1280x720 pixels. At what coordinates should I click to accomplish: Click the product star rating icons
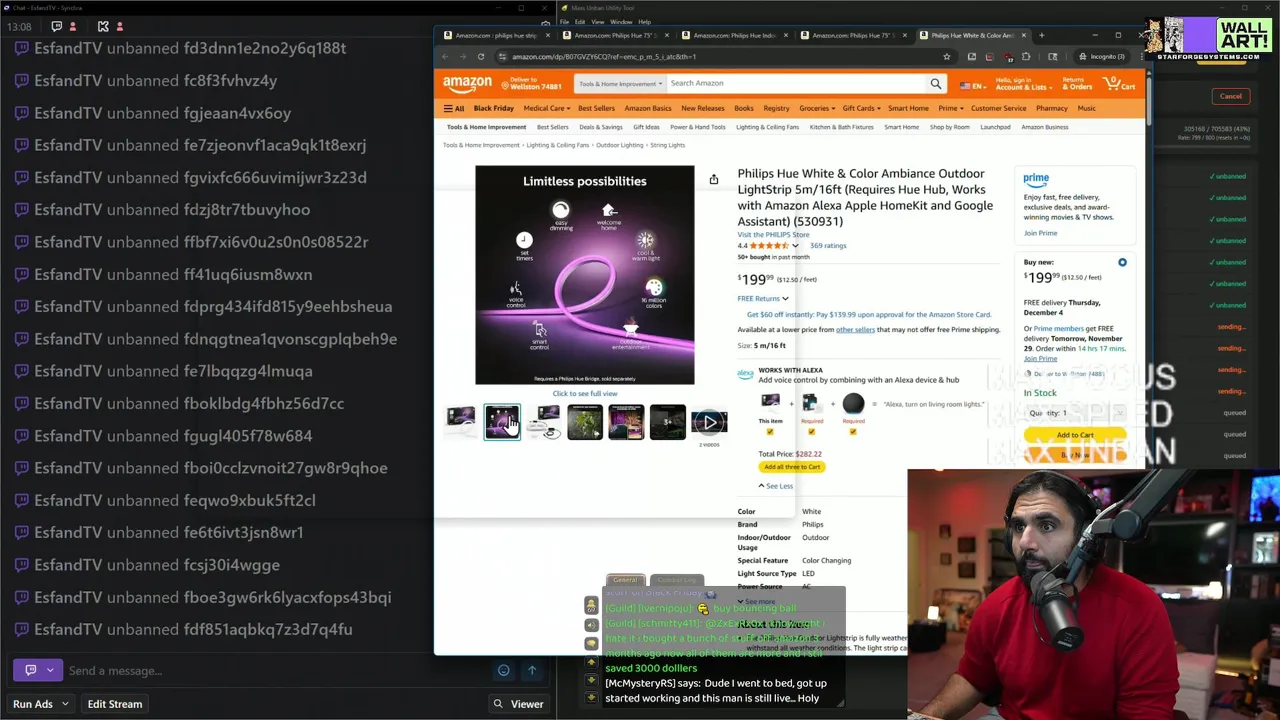tap(768, 245)
